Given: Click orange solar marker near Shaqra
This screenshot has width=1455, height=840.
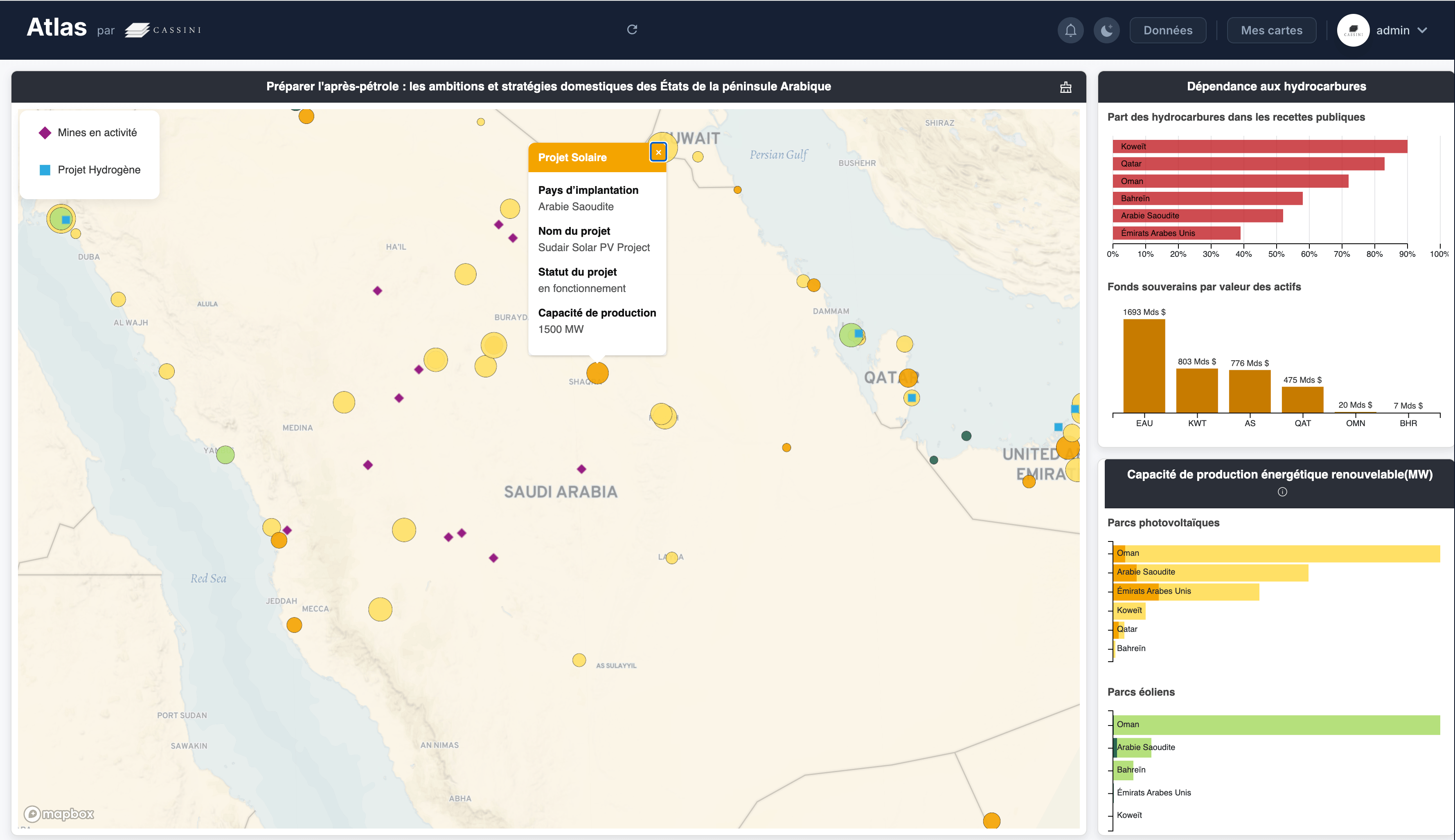Looking at the screenshot, I should [597, 373].
